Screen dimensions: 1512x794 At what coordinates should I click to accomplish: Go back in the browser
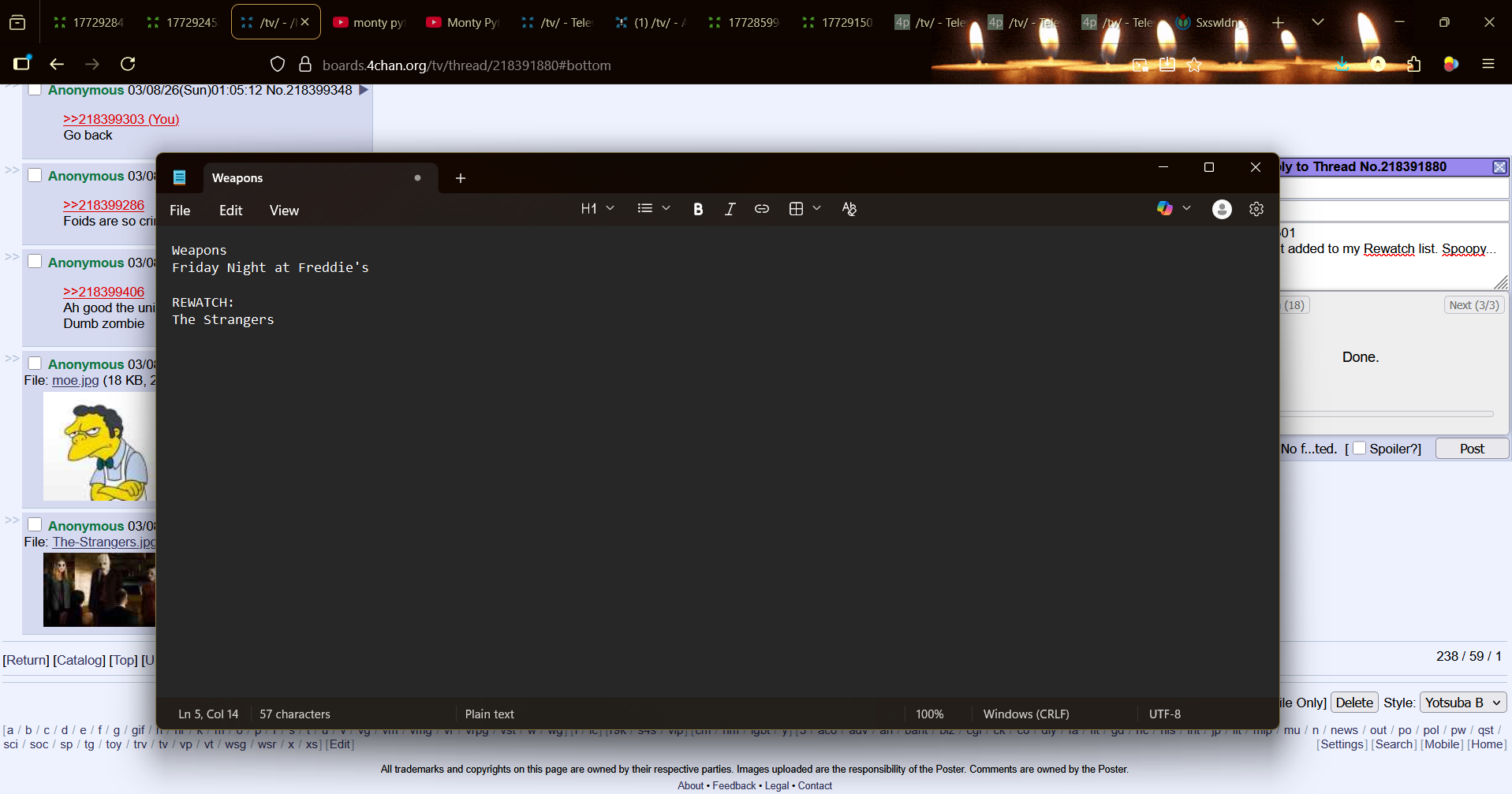click(57, 64)
